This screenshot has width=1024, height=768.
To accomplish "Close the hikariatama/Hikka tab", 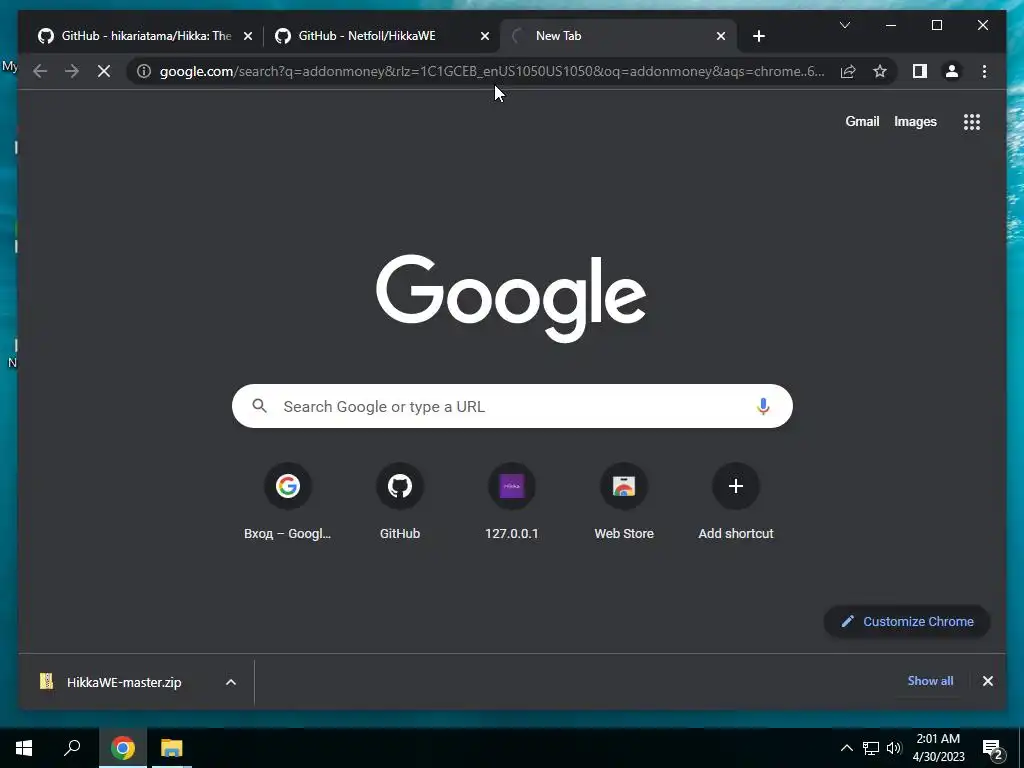I will pyautogui.click(x=248, y=36).
